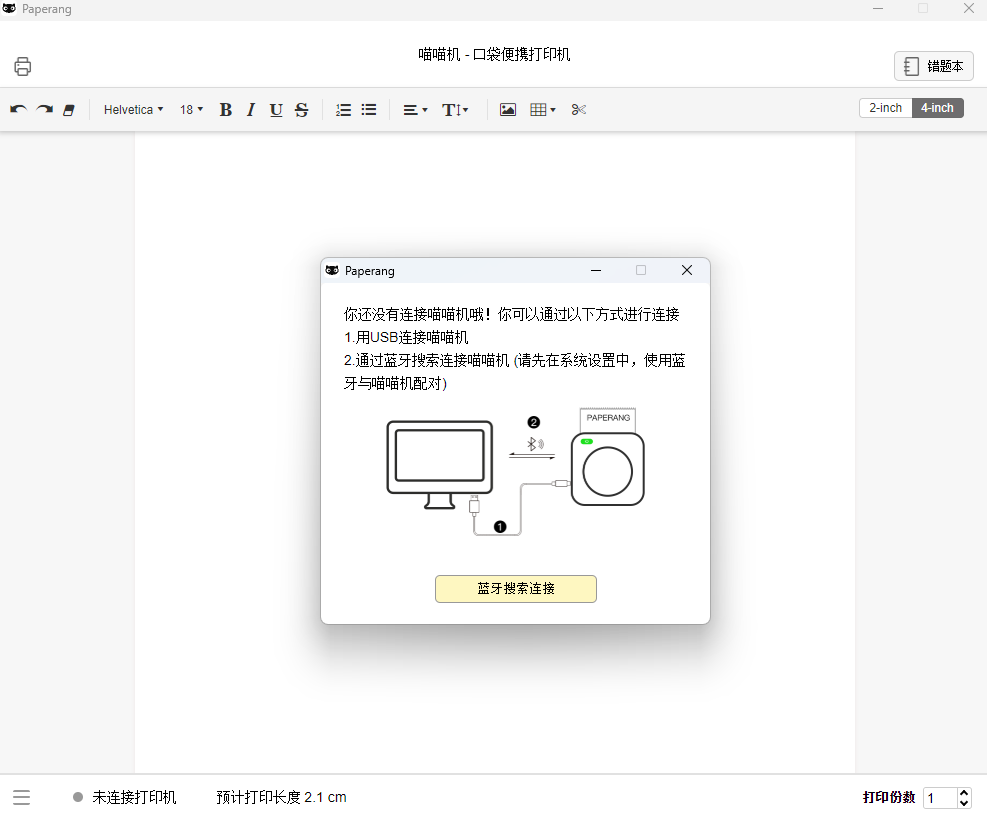The image size is (987, 815).
Task: Click the scissors cut-line icon
Action: (x=579, y=110)
